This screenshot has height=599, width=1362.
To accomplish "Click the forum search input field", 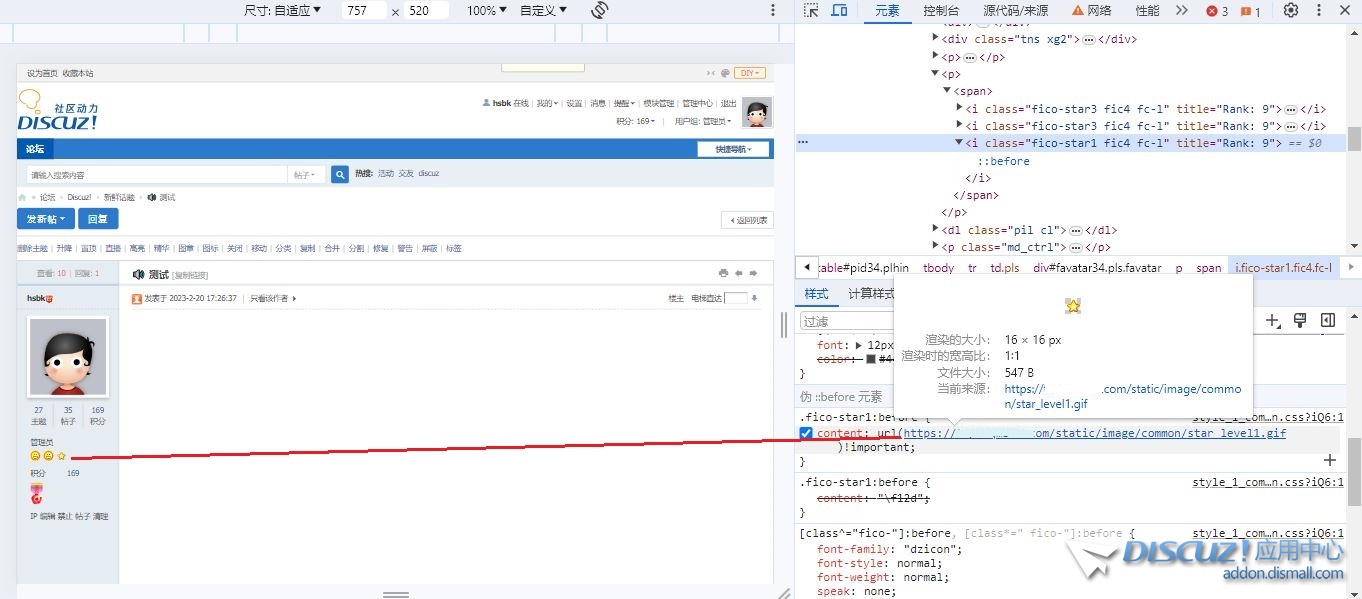I will pos(157,174).
